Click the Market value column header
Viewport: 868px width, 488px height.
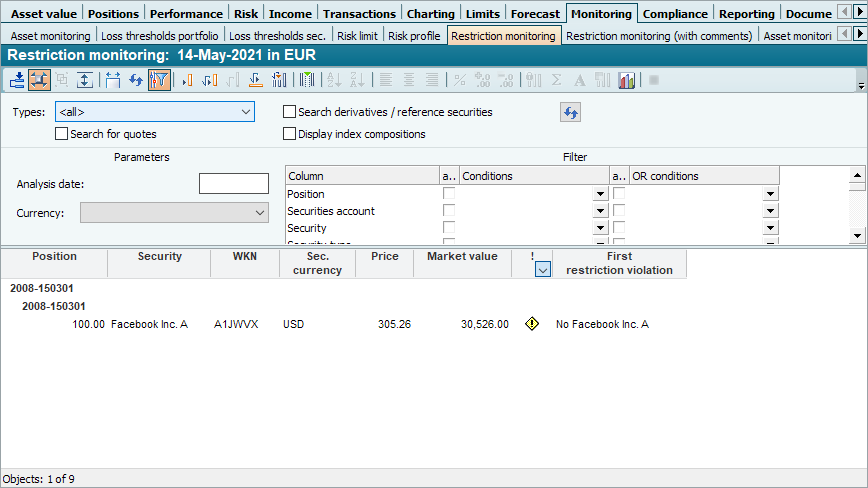[x=462, y=257]
